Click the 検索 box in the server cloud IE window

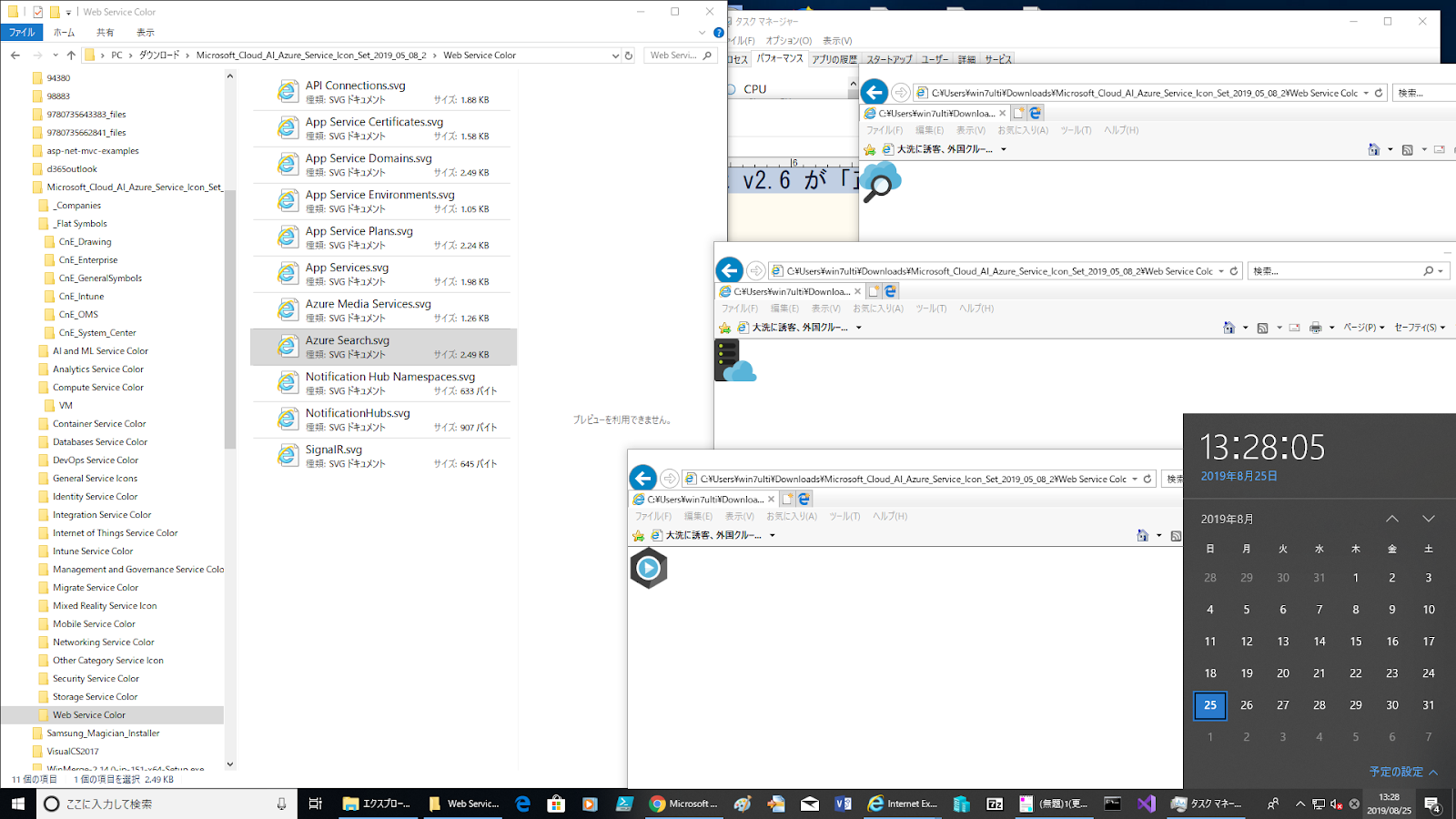click(1347, 271)
